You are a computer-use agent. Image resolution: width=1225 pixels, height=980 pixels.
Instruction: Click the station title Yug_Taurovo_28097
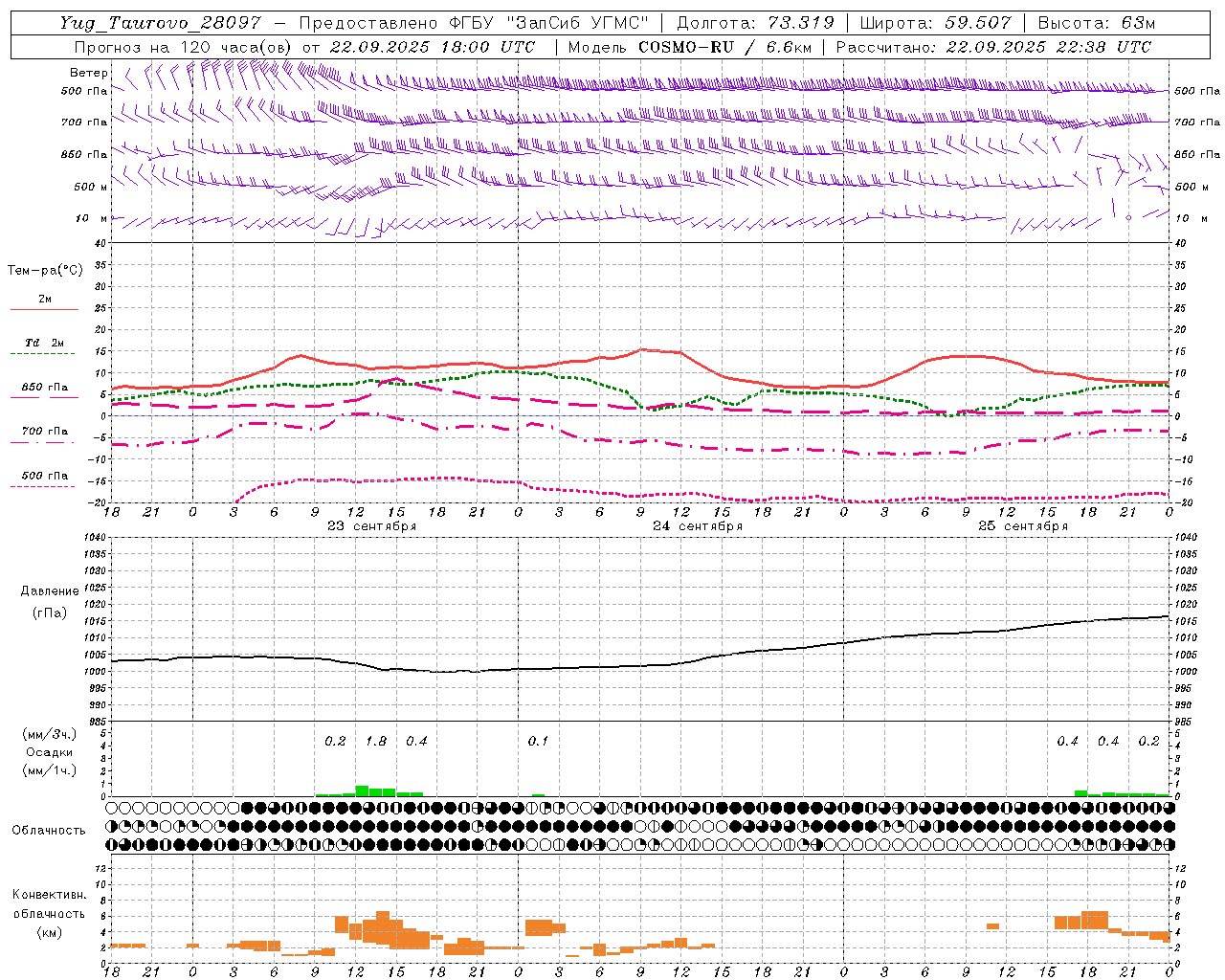(x=160, y=23)
